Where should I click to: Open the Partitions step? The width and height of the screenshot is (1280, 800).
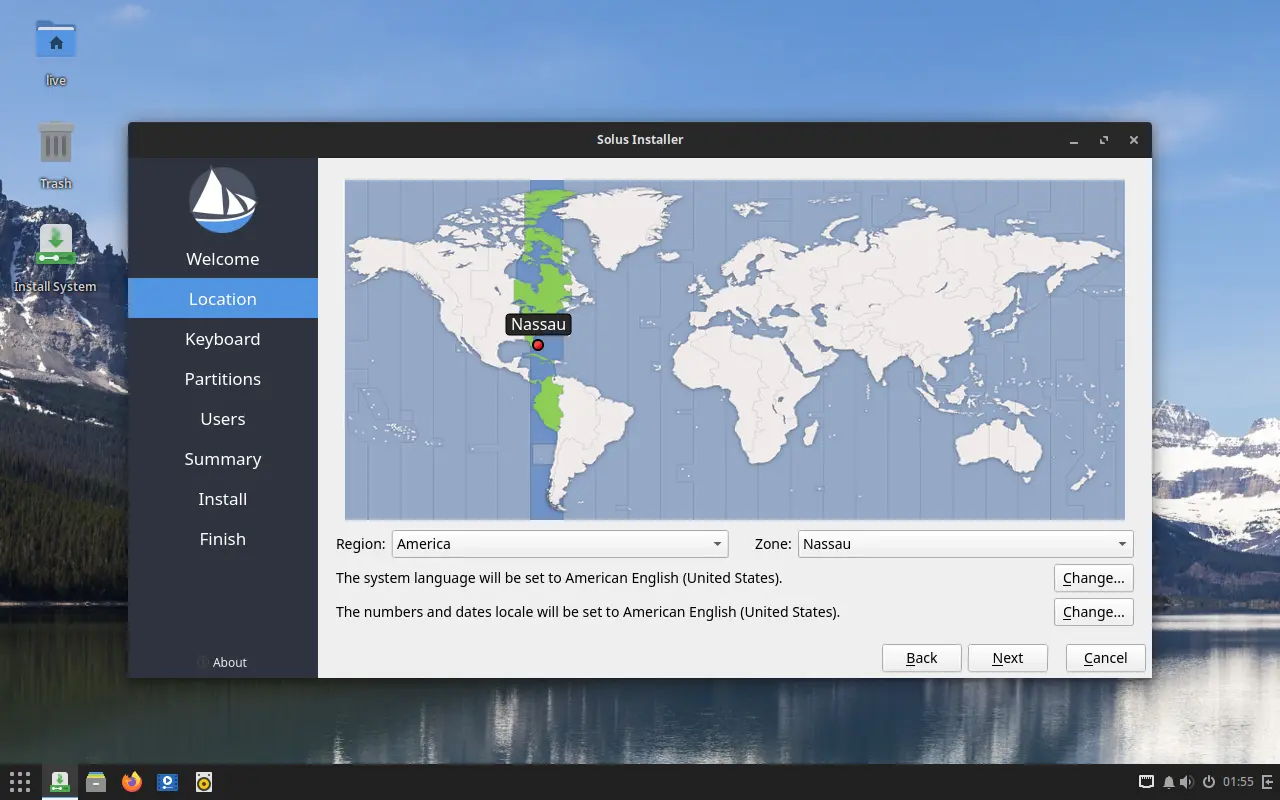tap(223, 379)
